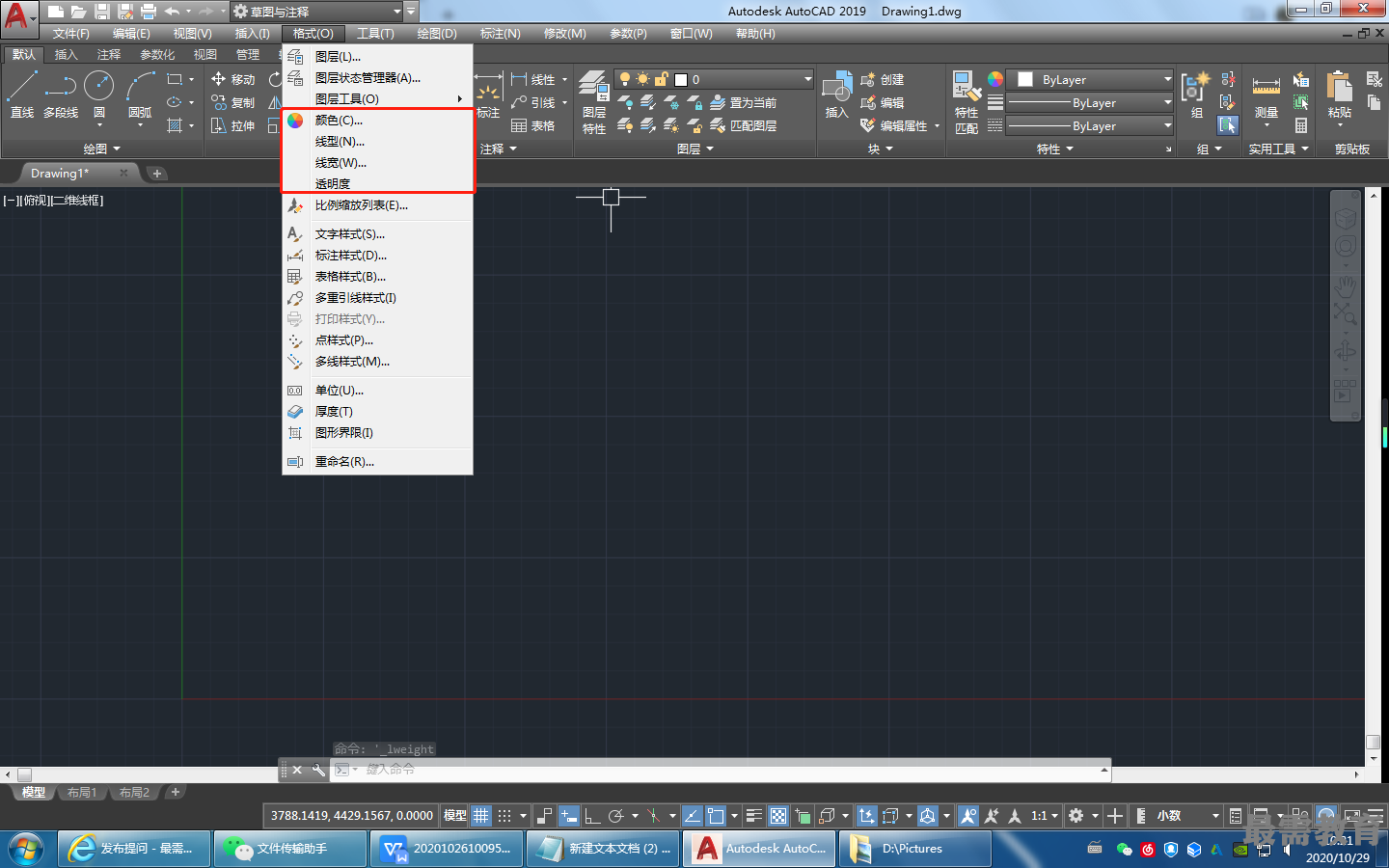1389x868 pixels.
Task: Open the ByLayer color dropdown
Action: [1167, 79]
